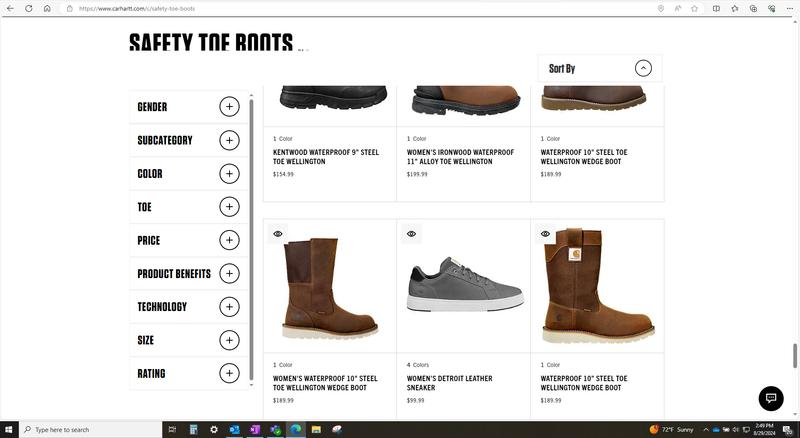Expand the Toe filter

coord(229,207)
